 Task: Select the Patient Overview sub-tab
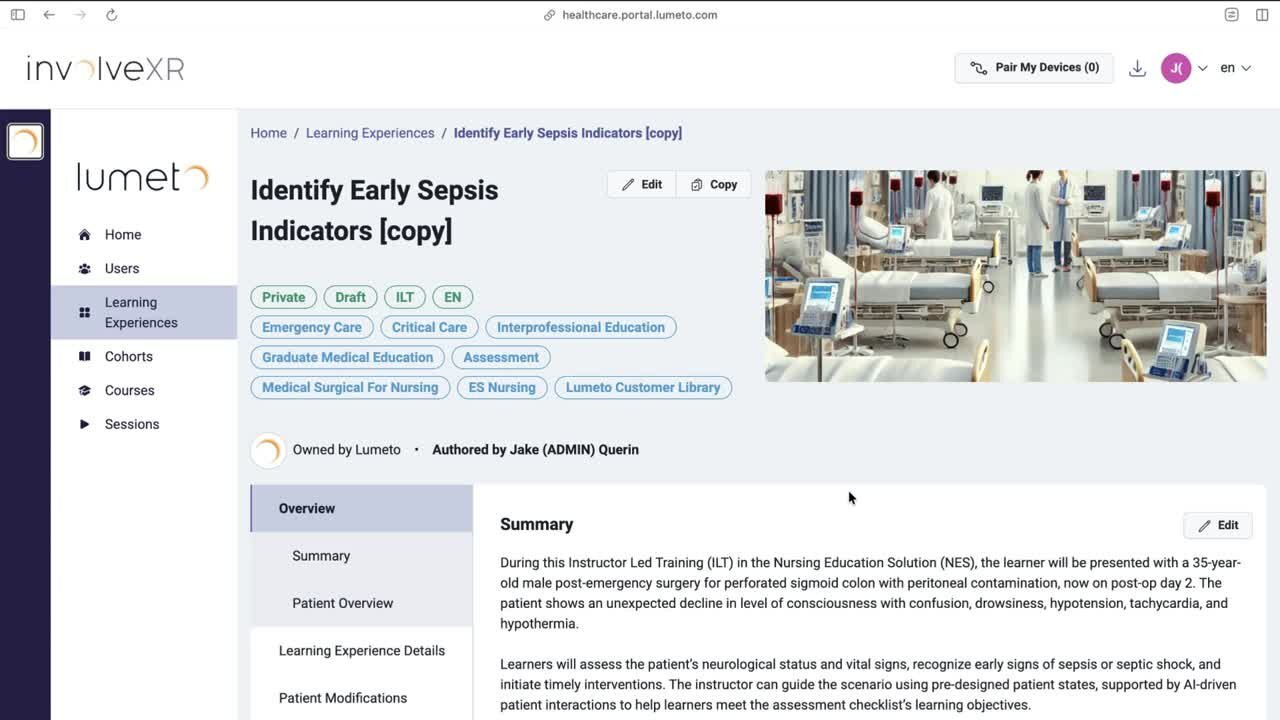[342, 604]
